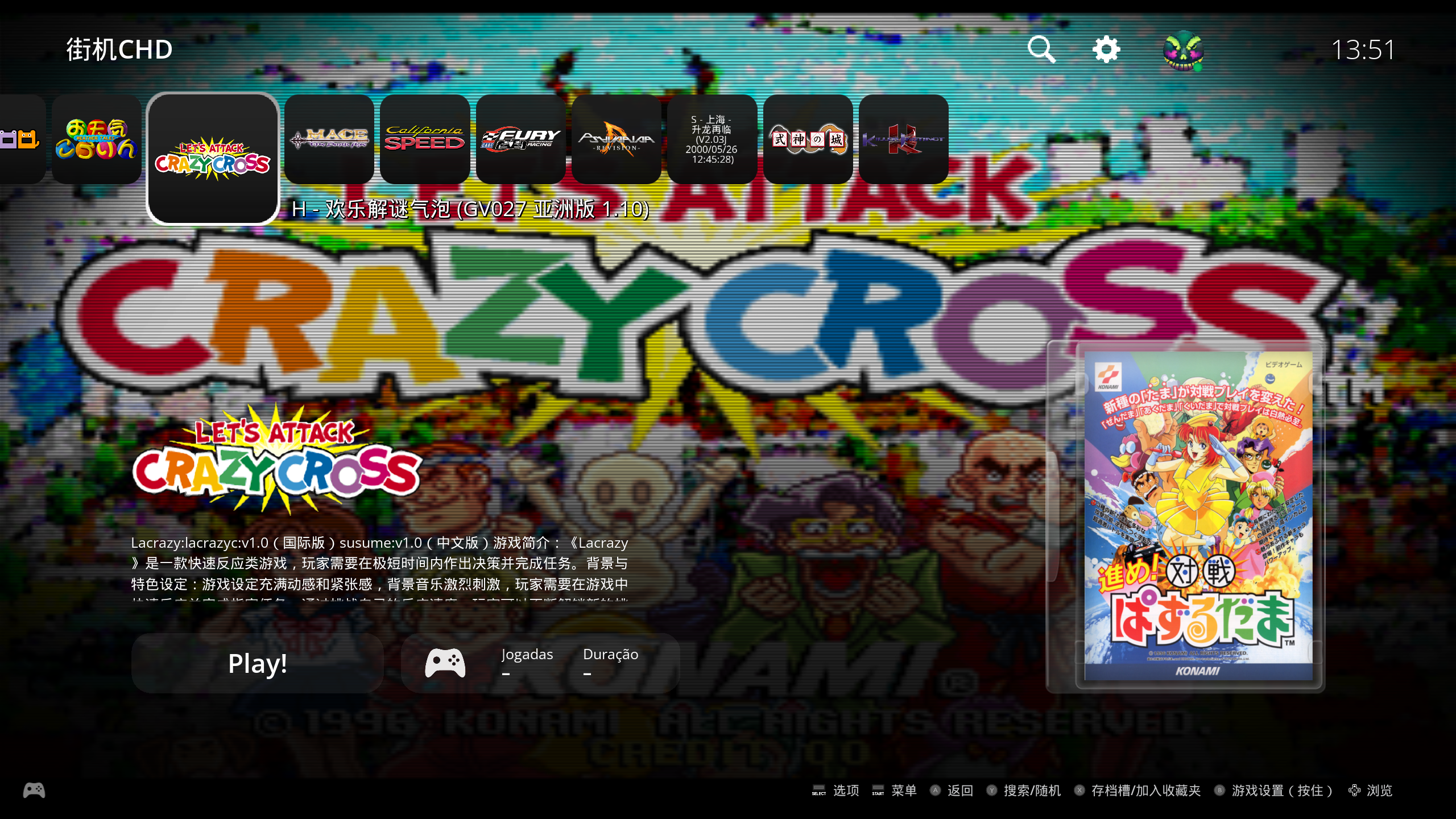Screen dimensions: 1456x819
Task: Select the 上海-升龙再临 game tile
Action: point(712,139)
